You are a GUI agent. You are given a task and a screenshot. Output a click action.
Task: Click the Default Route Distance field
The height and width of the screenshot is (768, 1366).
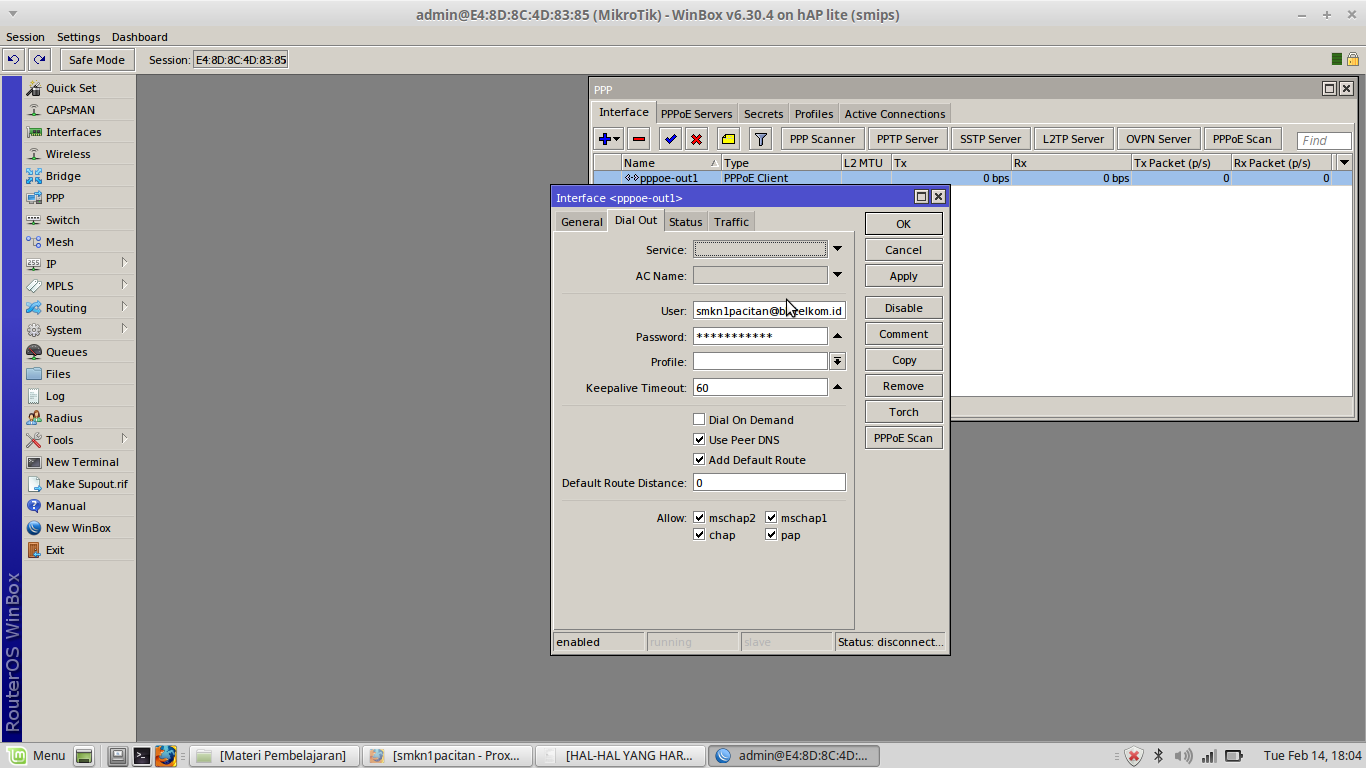tap(769, 483)
